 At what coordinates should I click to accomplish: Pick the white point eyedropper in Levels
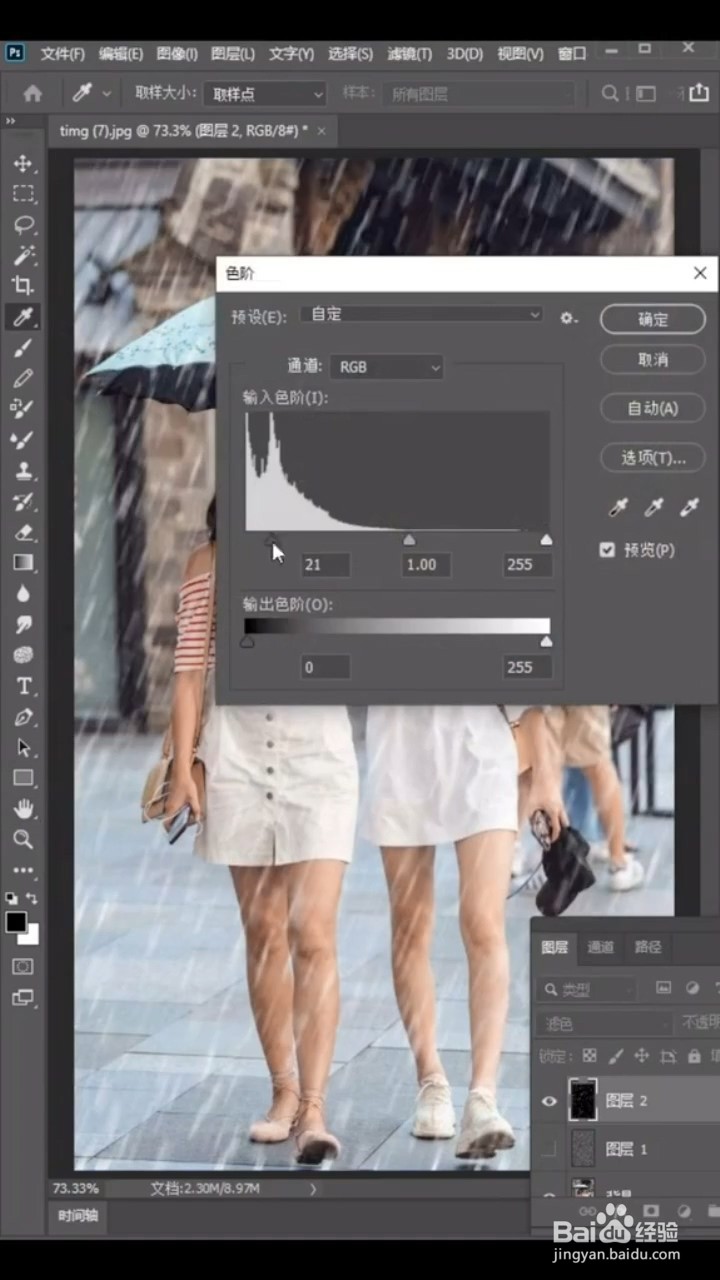(x=689, y=508)
